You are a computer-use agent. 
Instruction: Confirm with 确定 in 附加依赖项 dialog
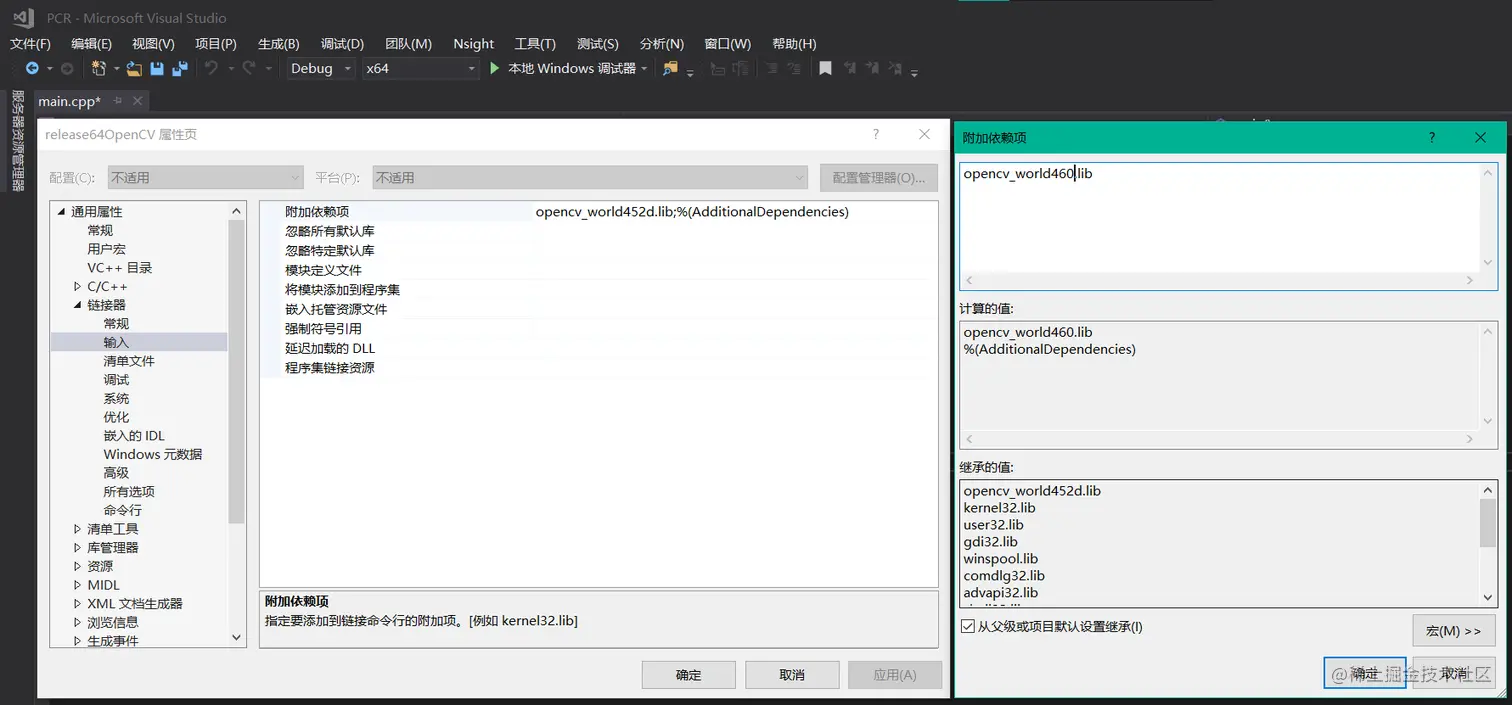click(1365, 673)
